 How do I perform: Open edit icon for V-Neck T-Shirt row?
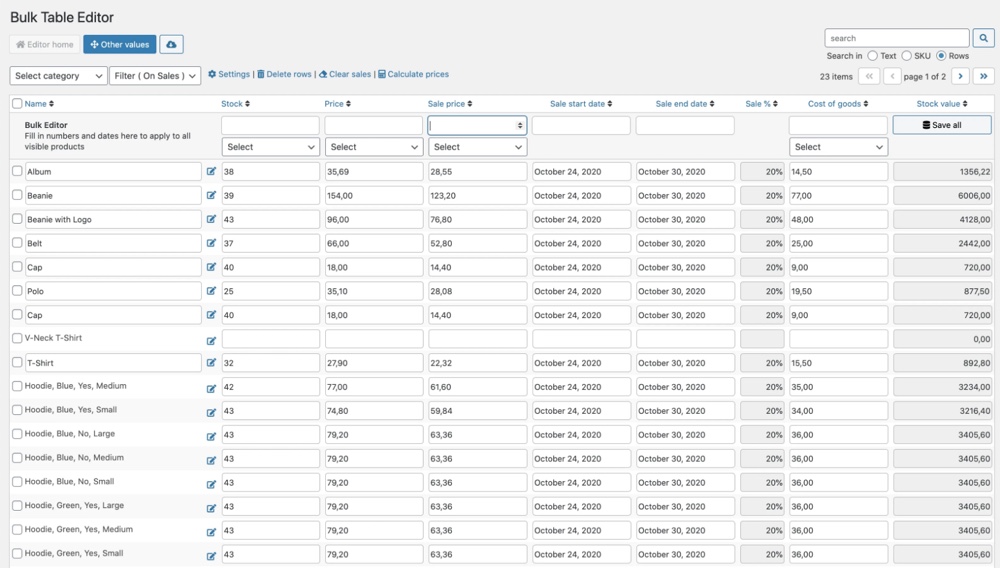[x=211, y=340]
